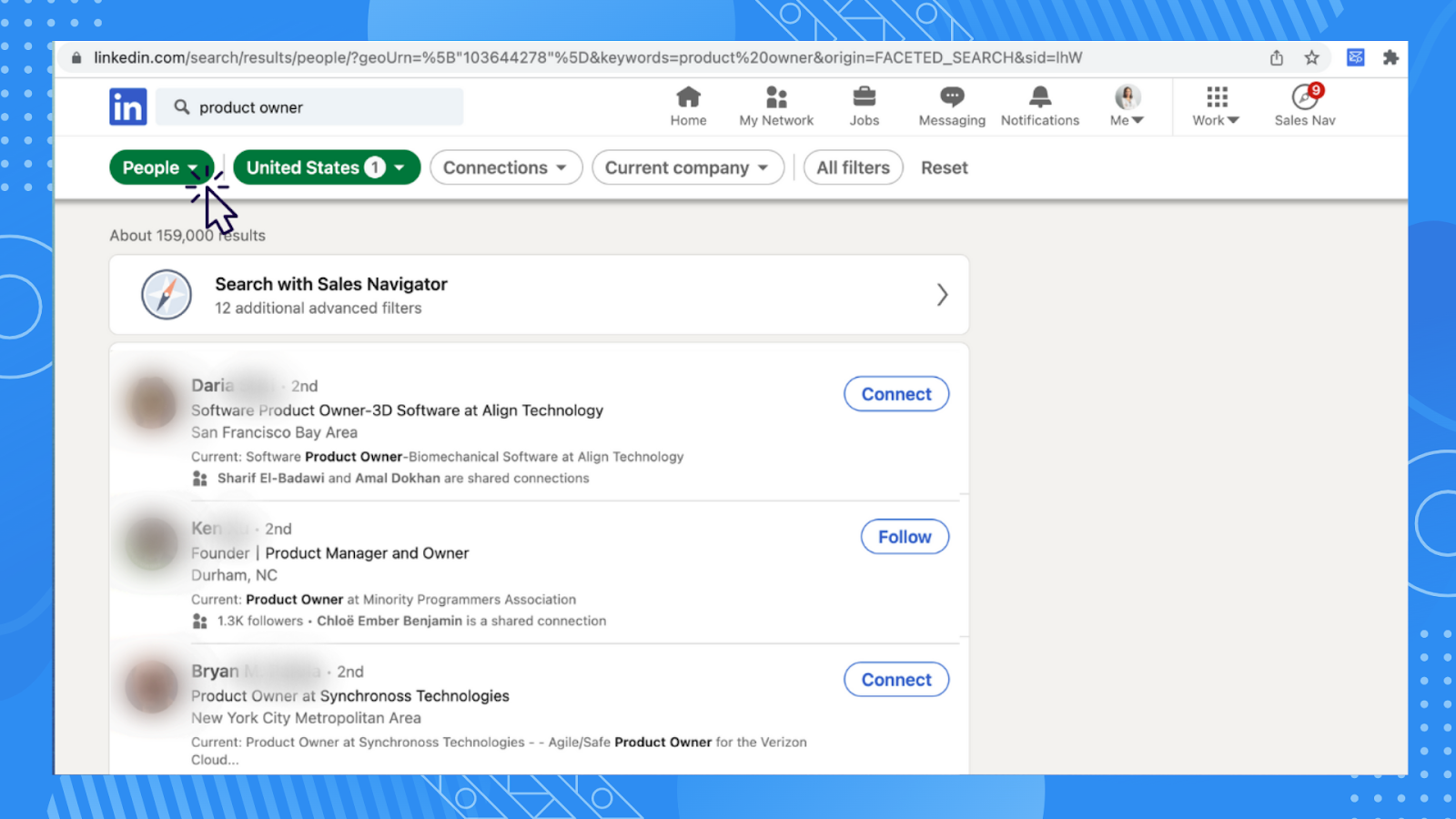This screenshot has width=1456, height=819.
Task: Click the product owner search field
Action: coord(309,106)
